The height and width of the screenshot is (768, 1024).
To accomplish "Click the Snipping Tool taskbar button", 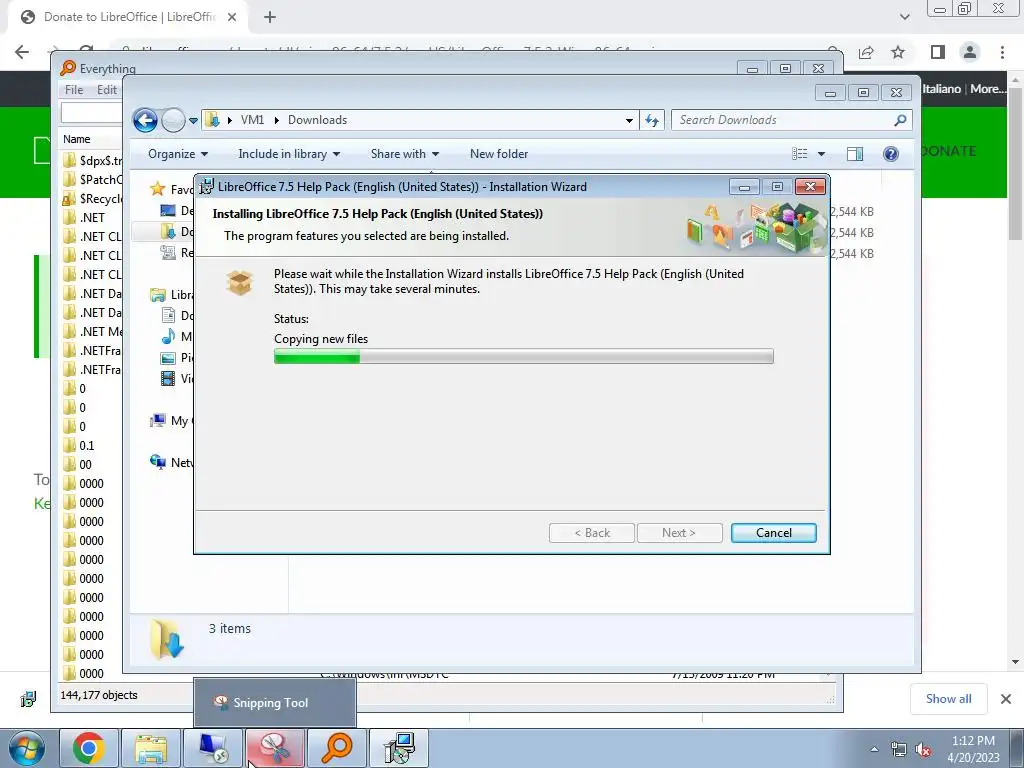I will tap(274, 748).
